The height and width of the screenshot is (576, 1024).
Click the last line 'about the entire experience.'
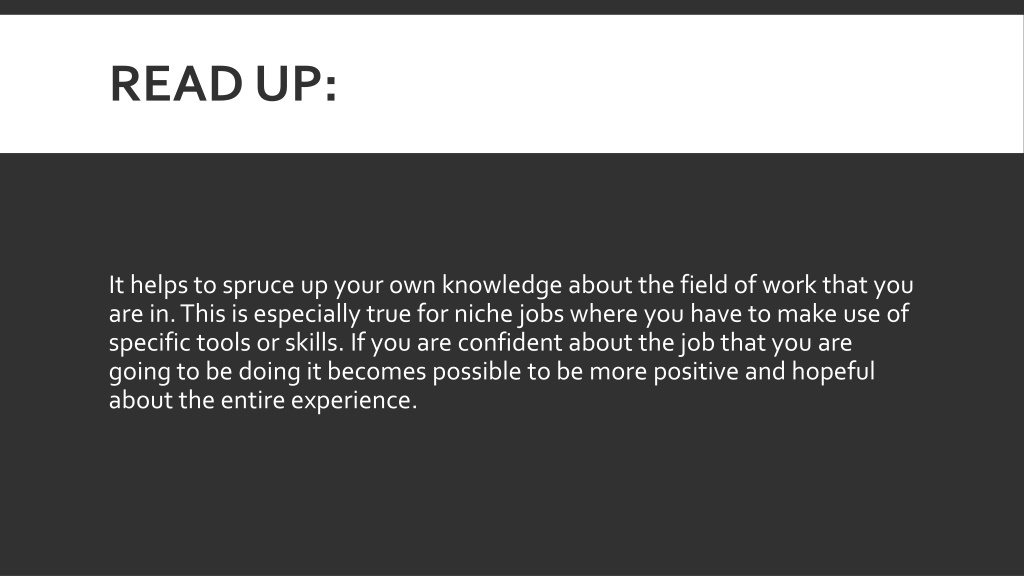(263, 400)
